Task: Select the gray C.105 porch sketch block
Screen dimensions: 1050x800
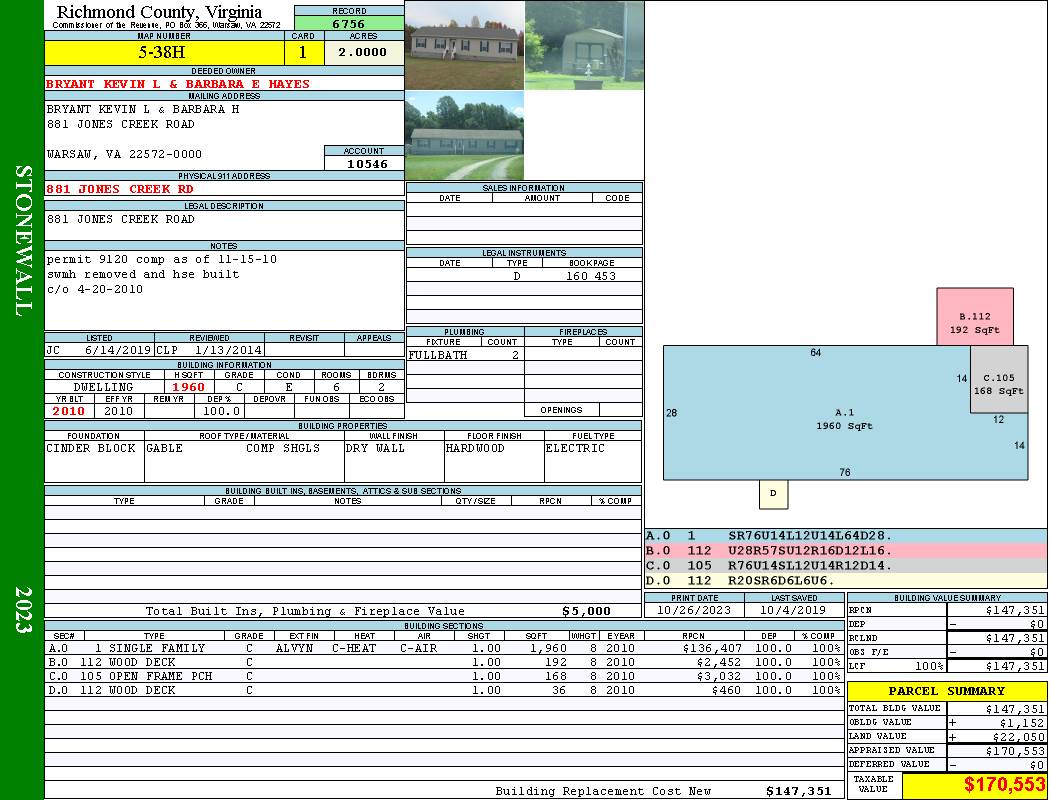Action: tap(999, 384)
